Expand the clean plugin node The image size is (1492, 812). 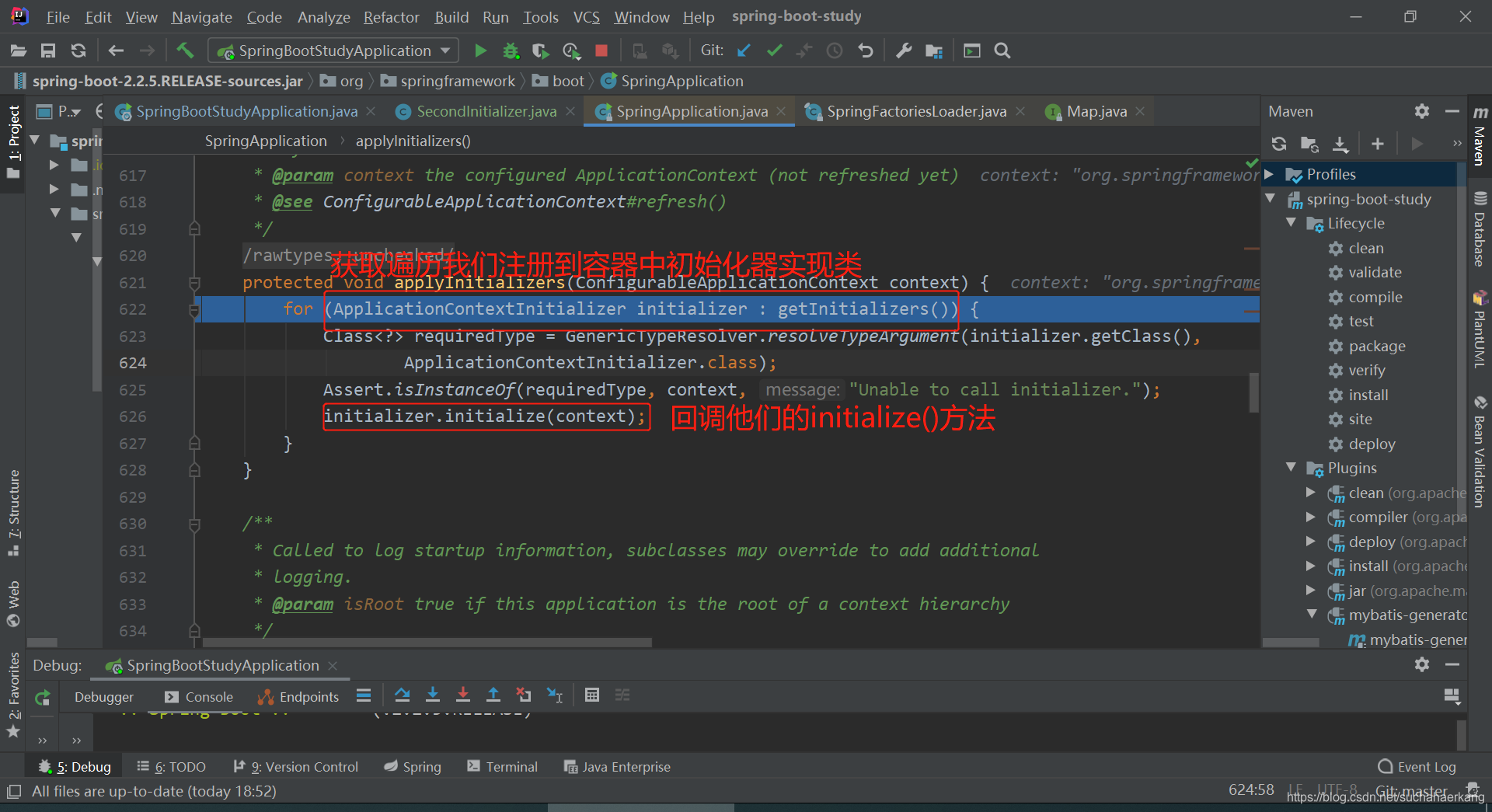pos(1311,493)
